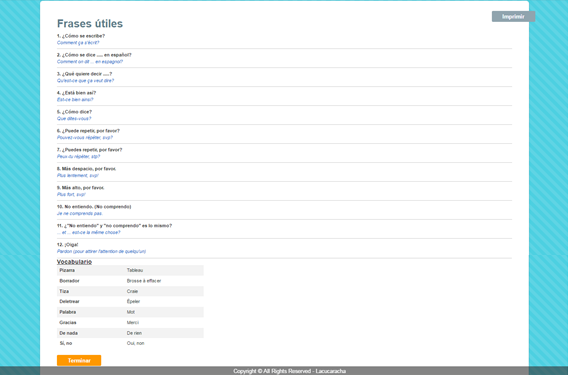Screen dimensions: 568x375
Task: Click the footer copyright Lacucaracha text
Action: [x=289, y=371]
